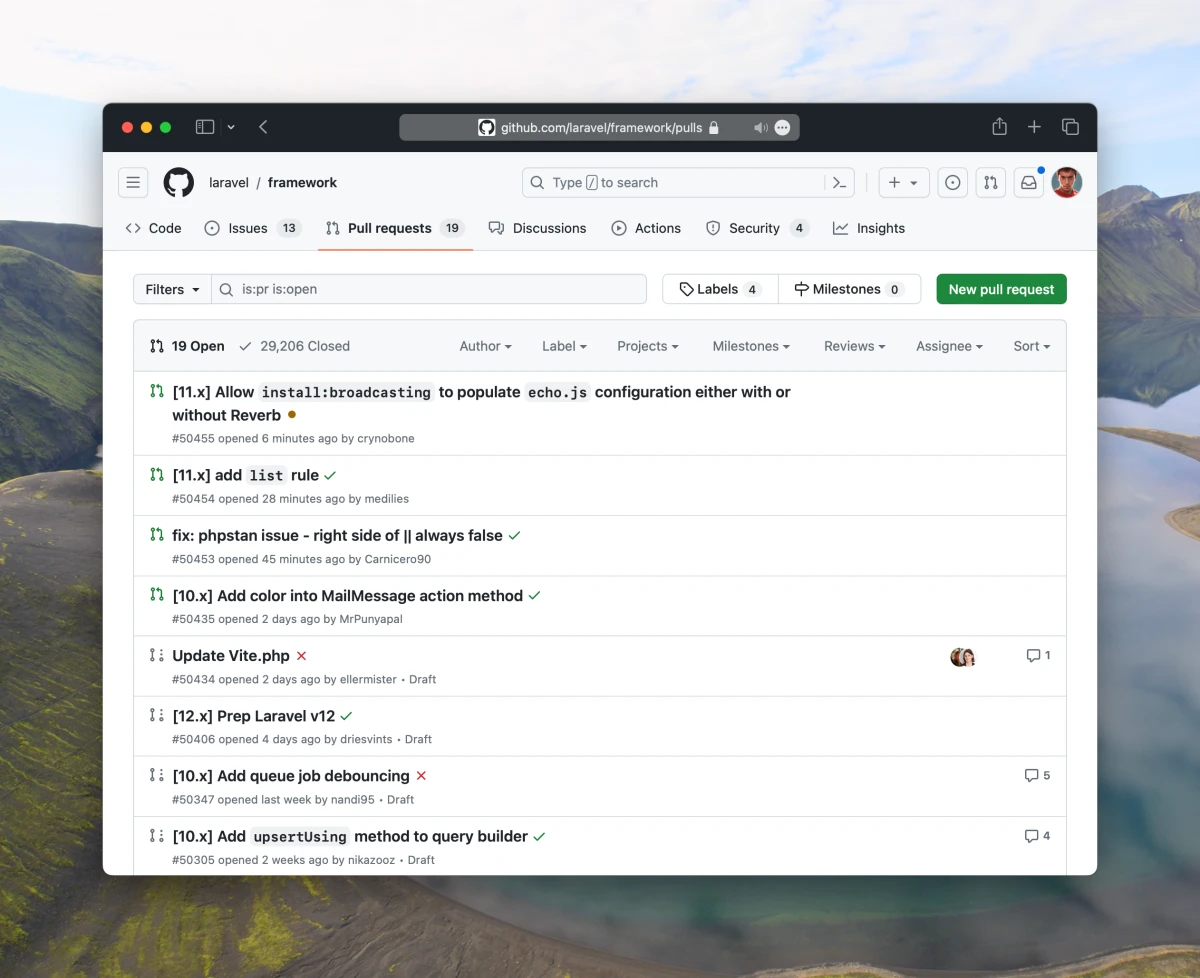Open the Filters dropdown
Viewport: 1200px width, 978px height.
point(172,289)
